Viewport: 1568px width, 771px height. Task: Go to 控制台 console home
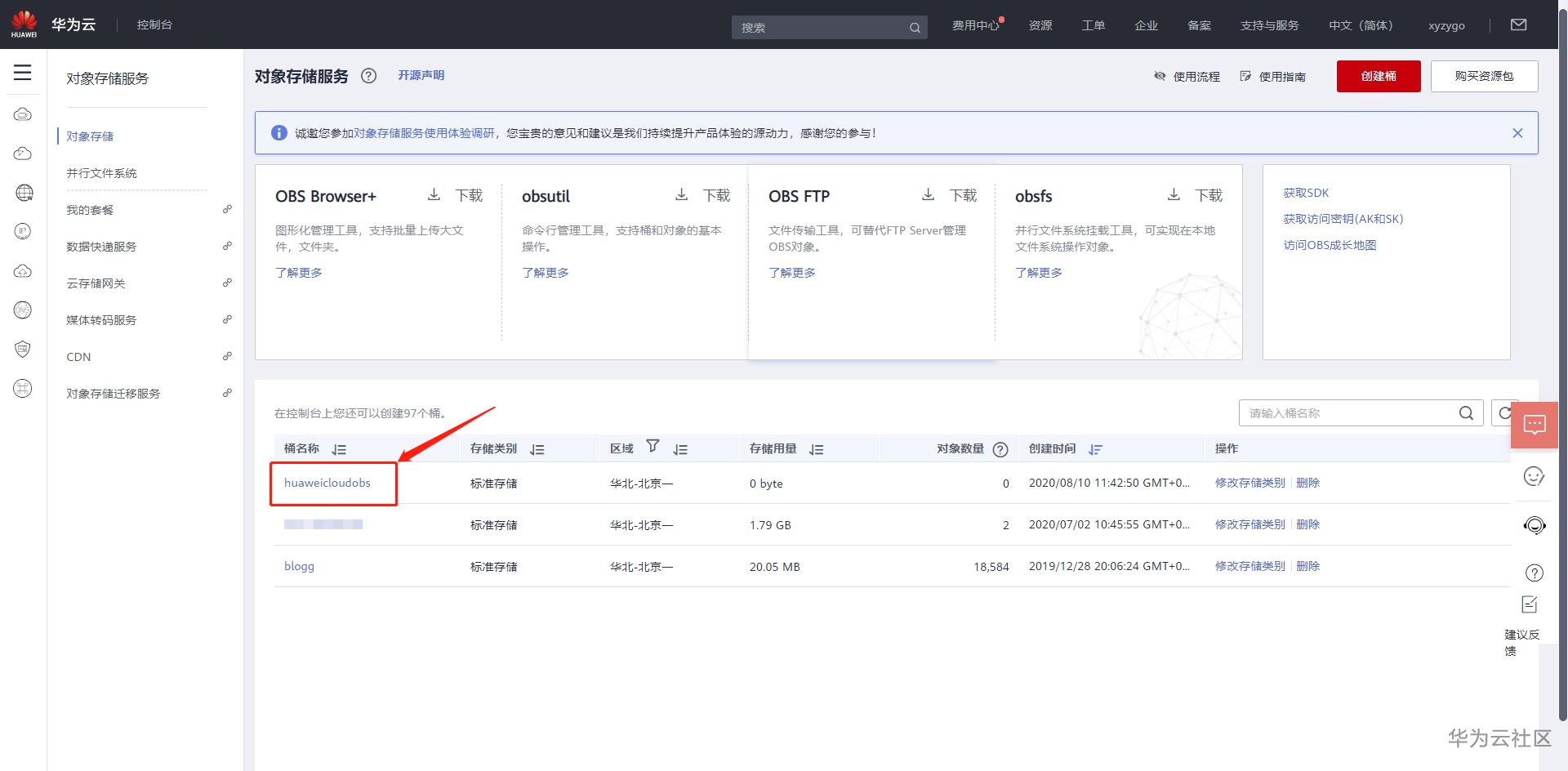click(x=154, y=25)
